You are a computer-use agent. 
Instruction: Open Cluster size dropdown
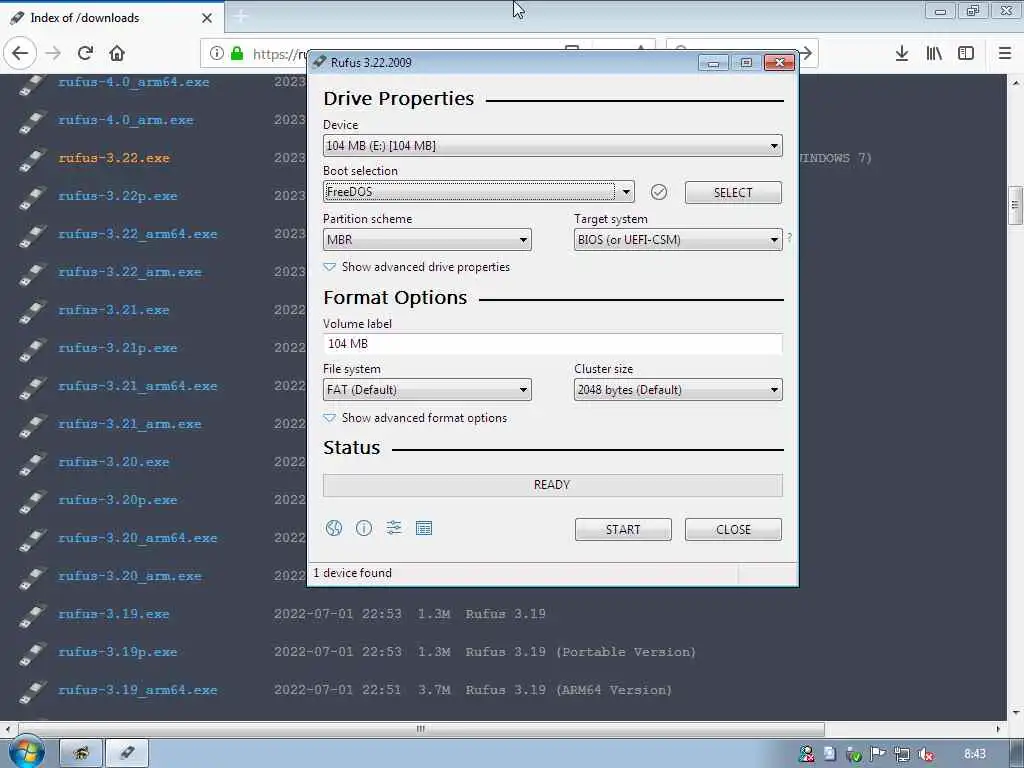click(x=678, y=390)
